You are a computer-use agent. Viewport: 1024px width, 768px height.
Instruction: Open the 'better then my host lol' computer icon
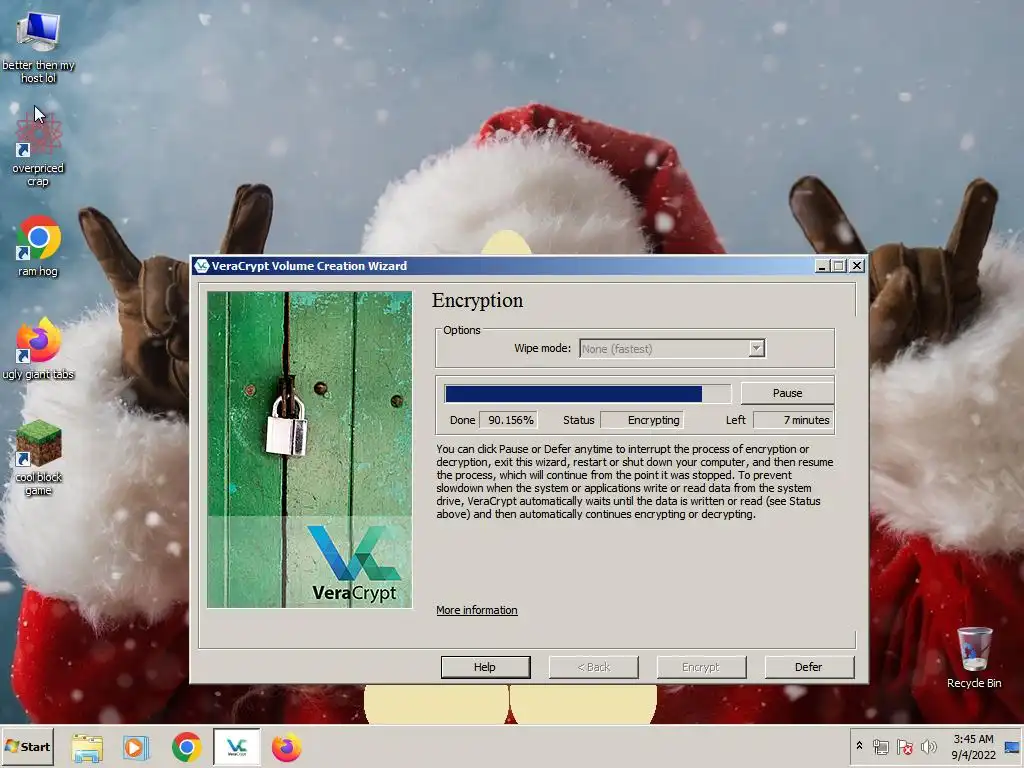tap(38, 48)
